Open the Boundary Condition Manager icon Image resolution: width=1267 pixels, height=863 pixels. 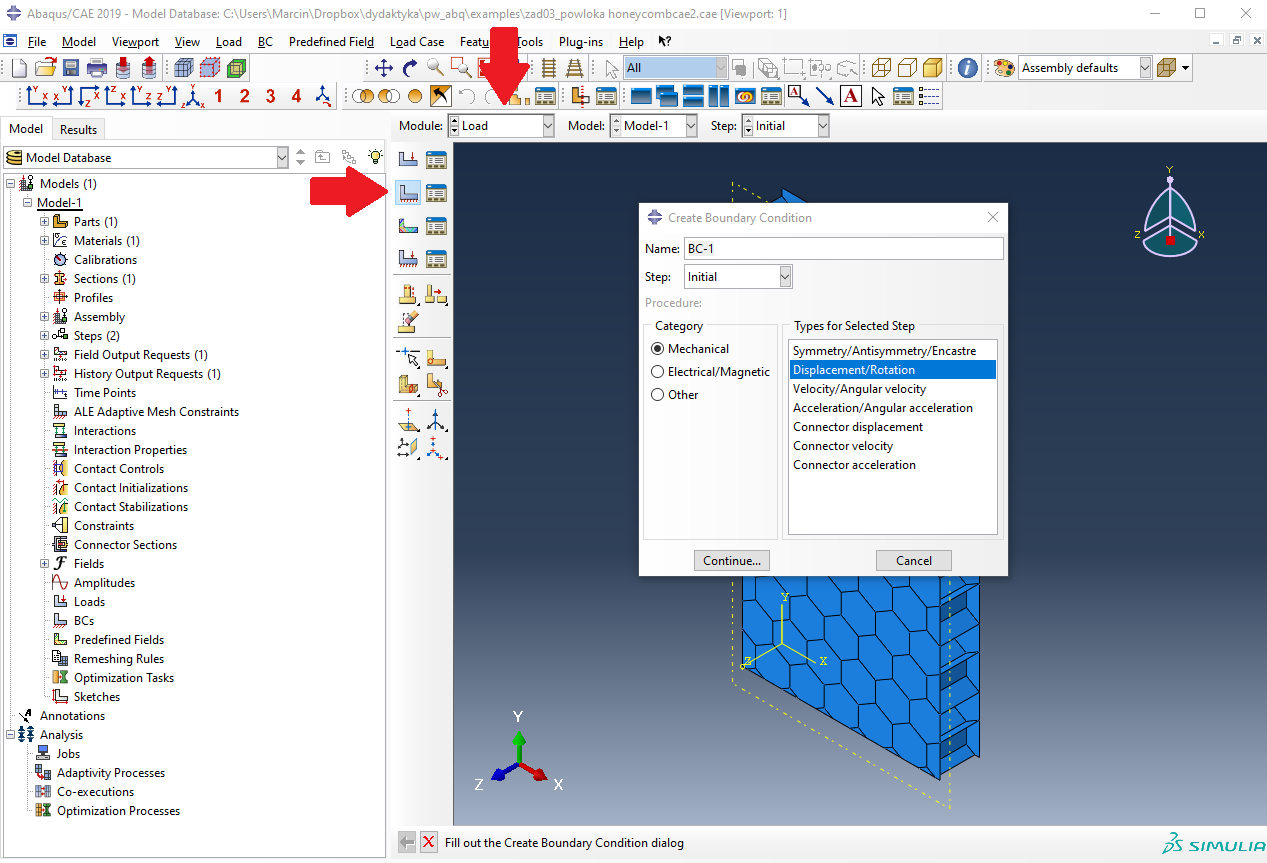(x=436, y=192)
